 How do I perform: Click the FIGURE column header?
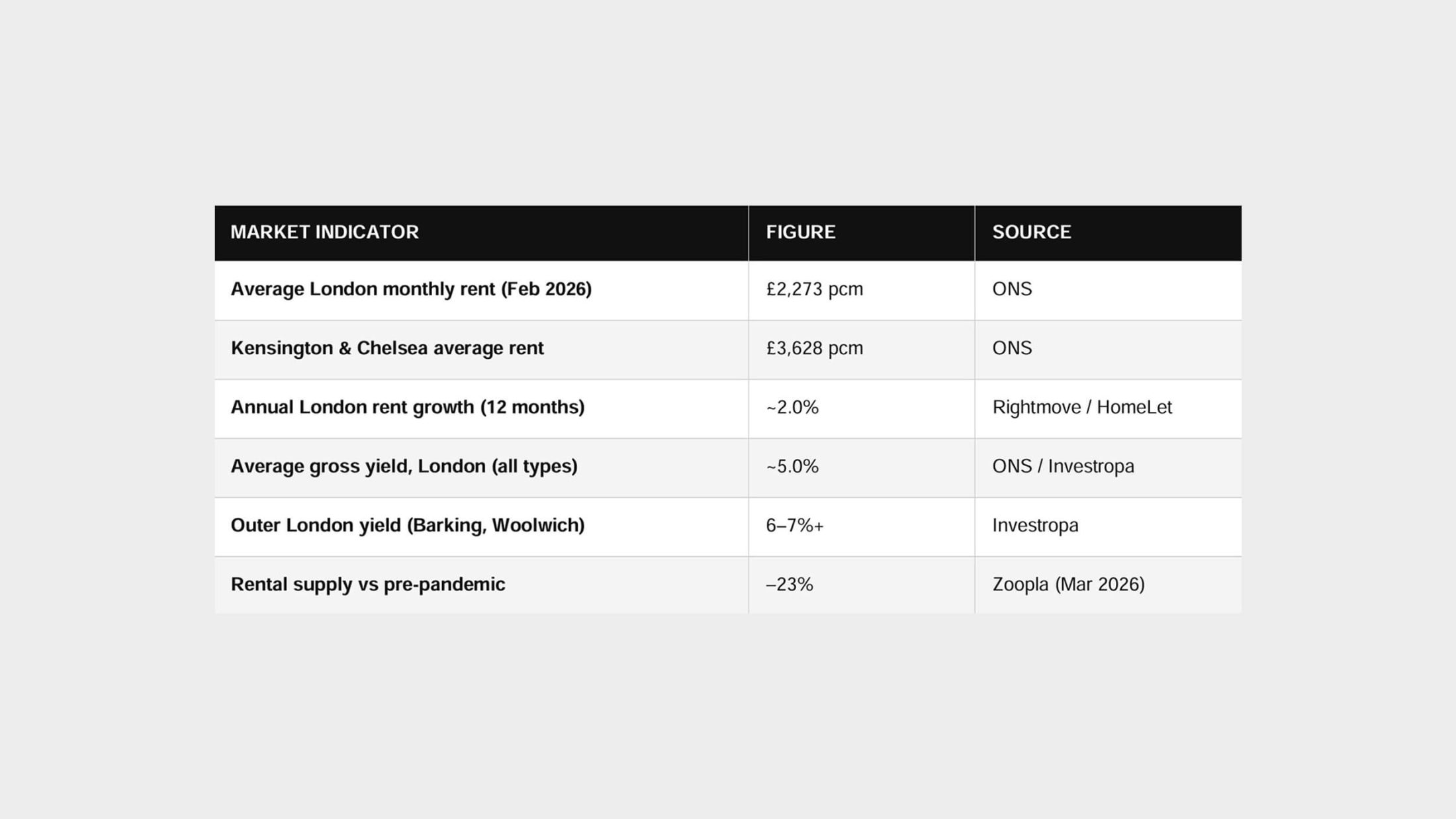pyautogui.click(x=801, y=232)
